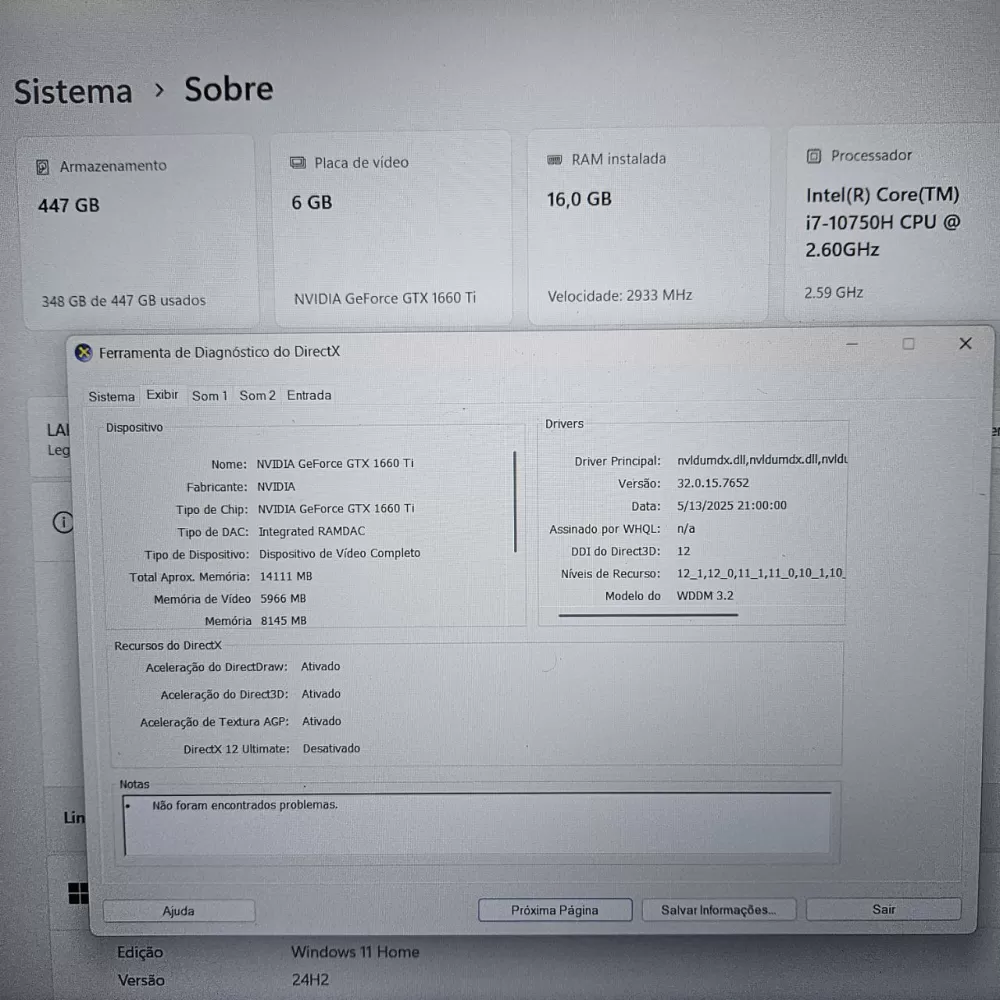Click the Windows logo icon in Settings
The height and width of the screenshot is (1000, 1000).
78,893
